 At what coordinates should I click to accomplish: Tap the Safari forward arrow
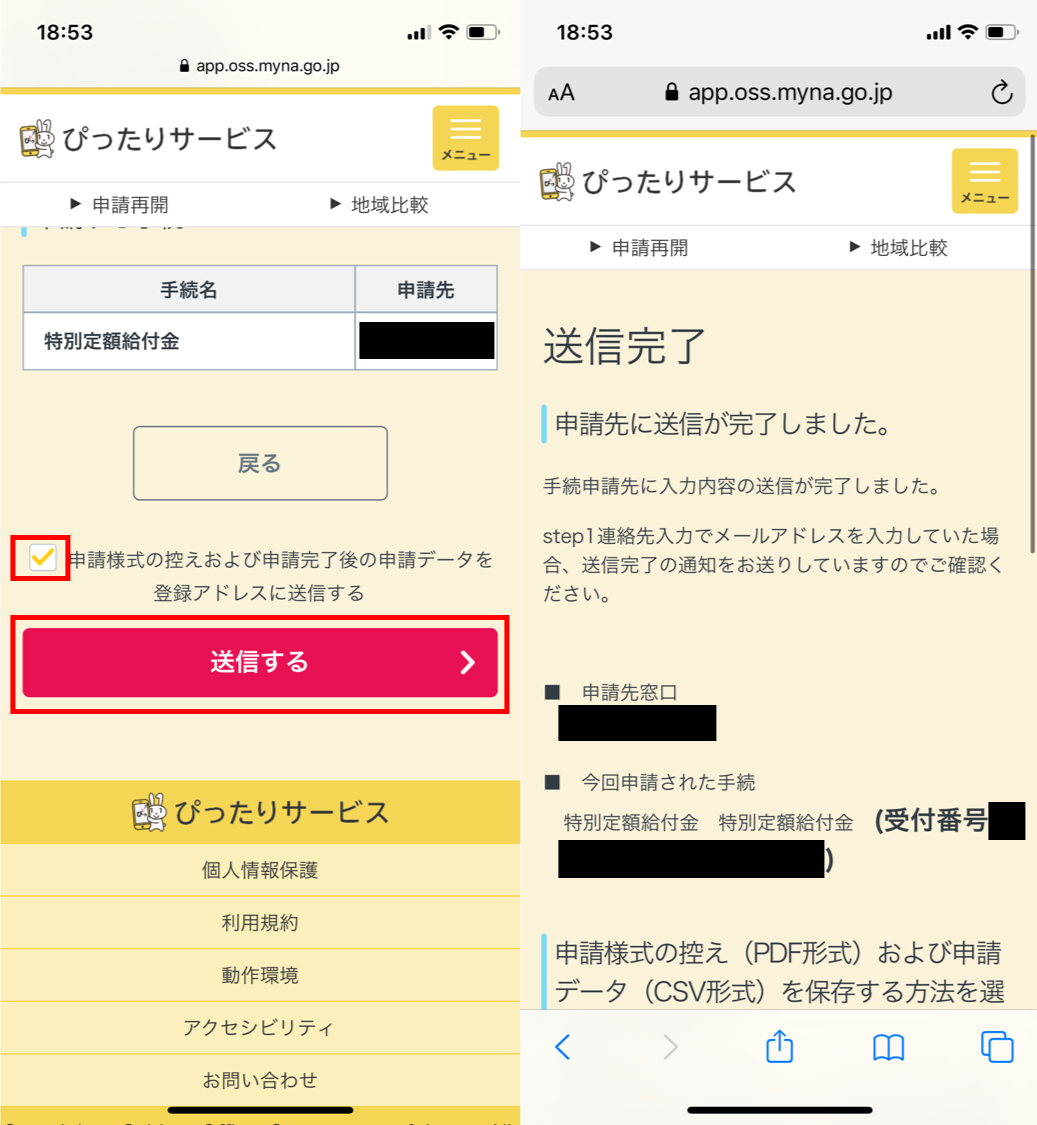click(670, 1047)
